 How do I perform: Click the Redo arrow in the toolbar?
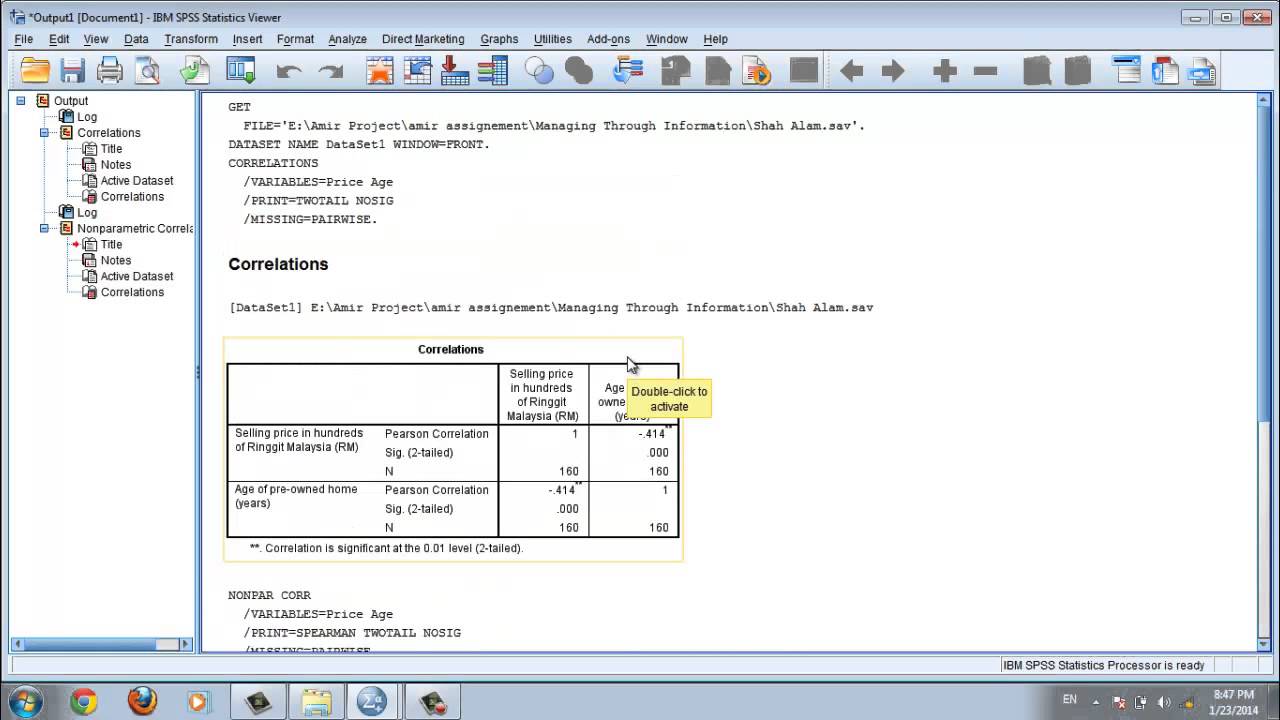pos(330,71)
